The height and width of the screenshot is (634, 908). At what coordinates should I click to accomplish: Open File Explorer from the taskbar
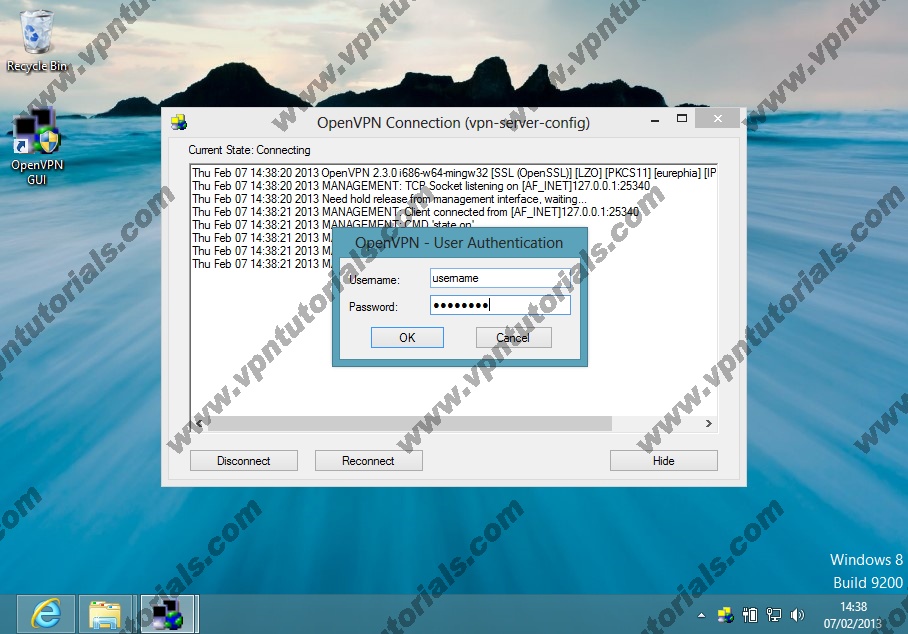(x=106, y=614)
